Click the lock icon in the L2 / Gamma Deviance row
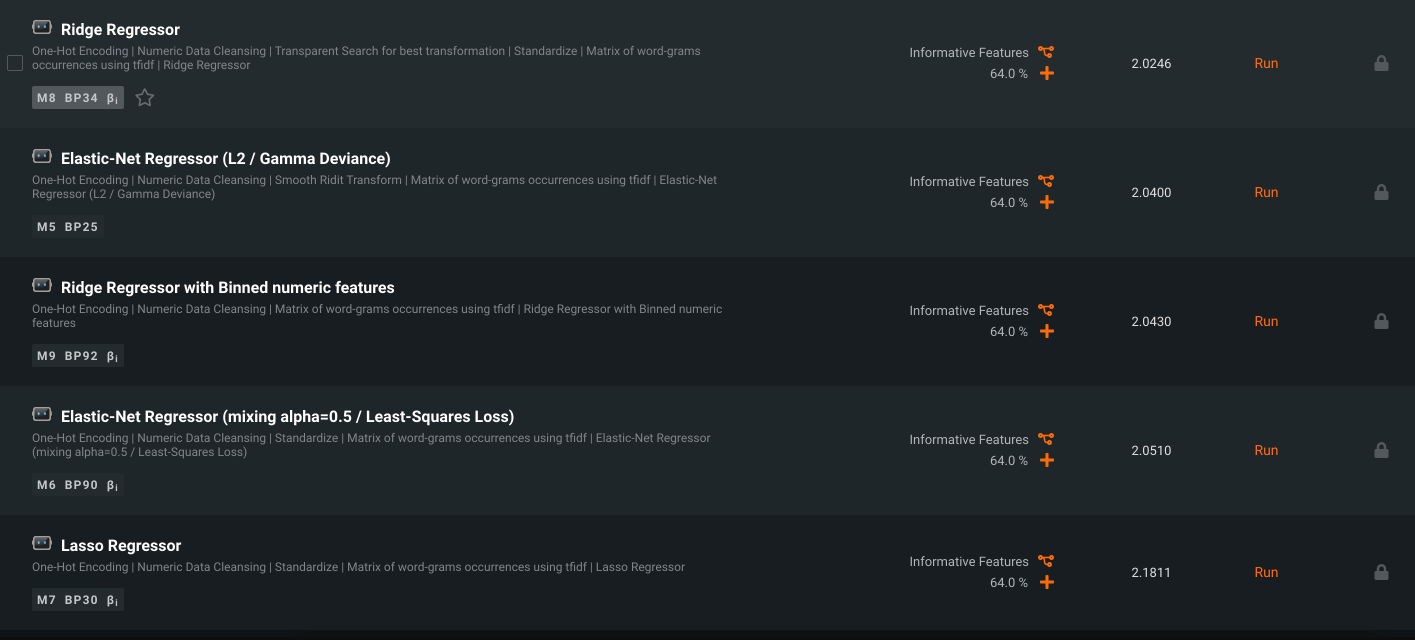 coord(1381,192)
